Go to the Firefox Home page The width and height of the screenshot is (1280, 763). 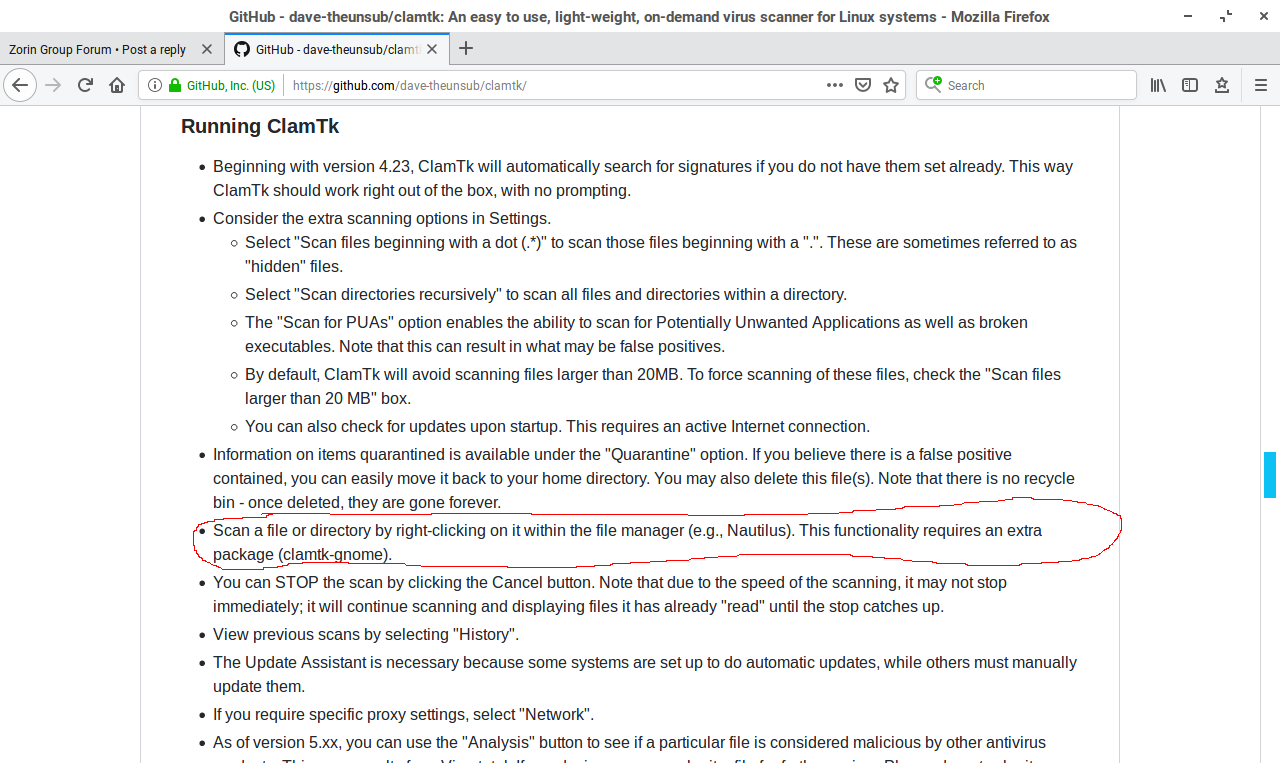(x=117, y=85)
